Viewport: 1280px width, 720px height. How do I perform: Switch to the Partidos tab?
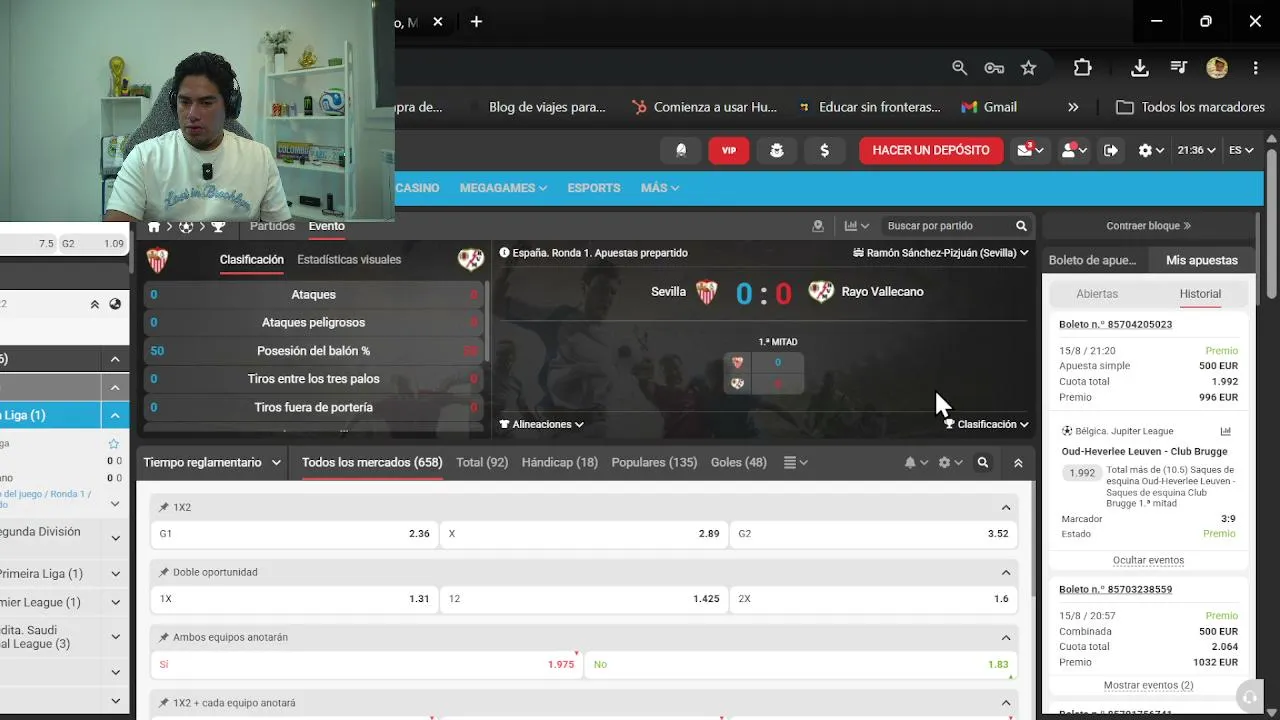[272, 226]
